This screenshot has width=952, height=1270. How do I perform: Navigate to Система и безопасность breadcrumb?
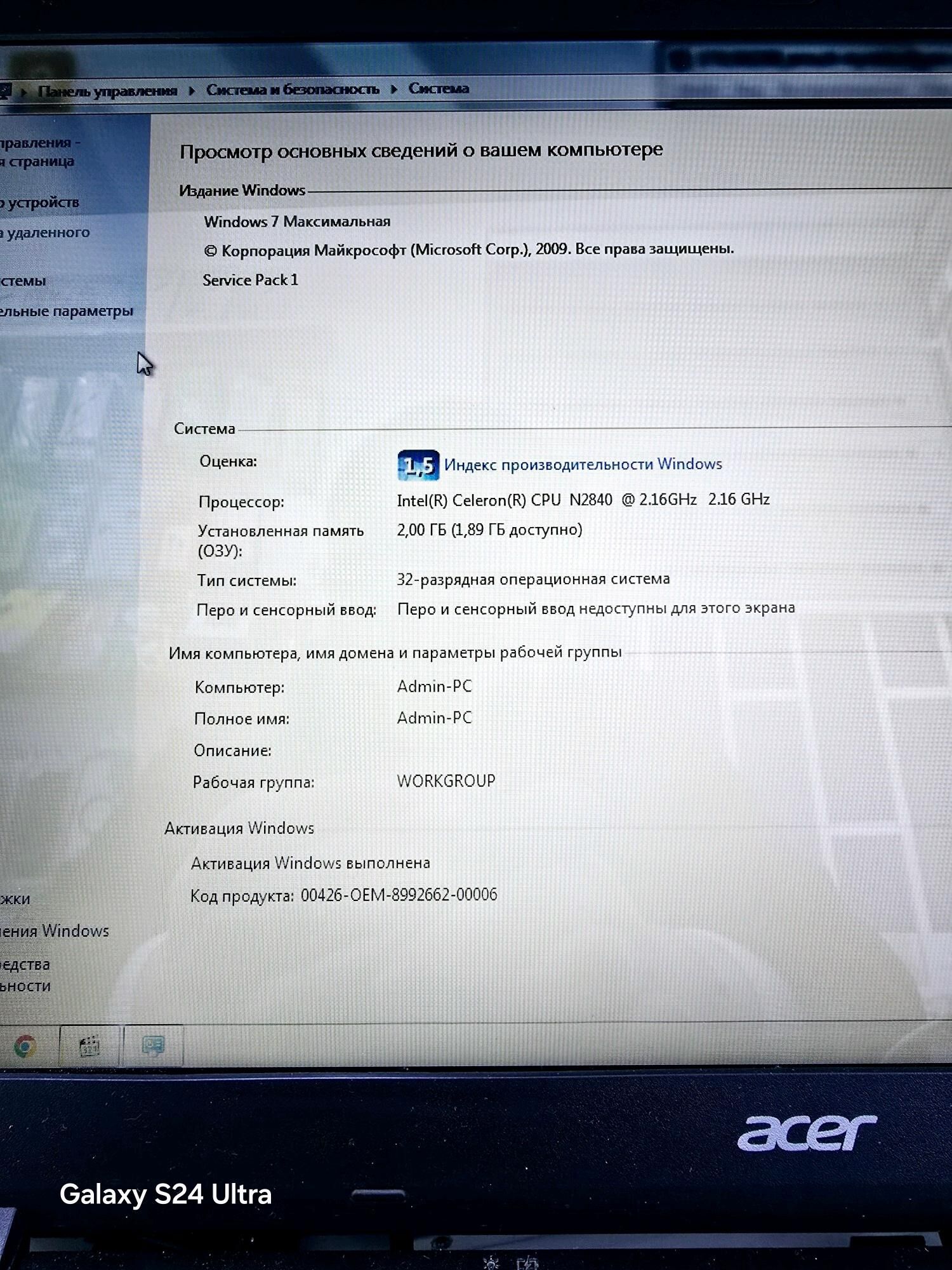[x=293, y=90]
